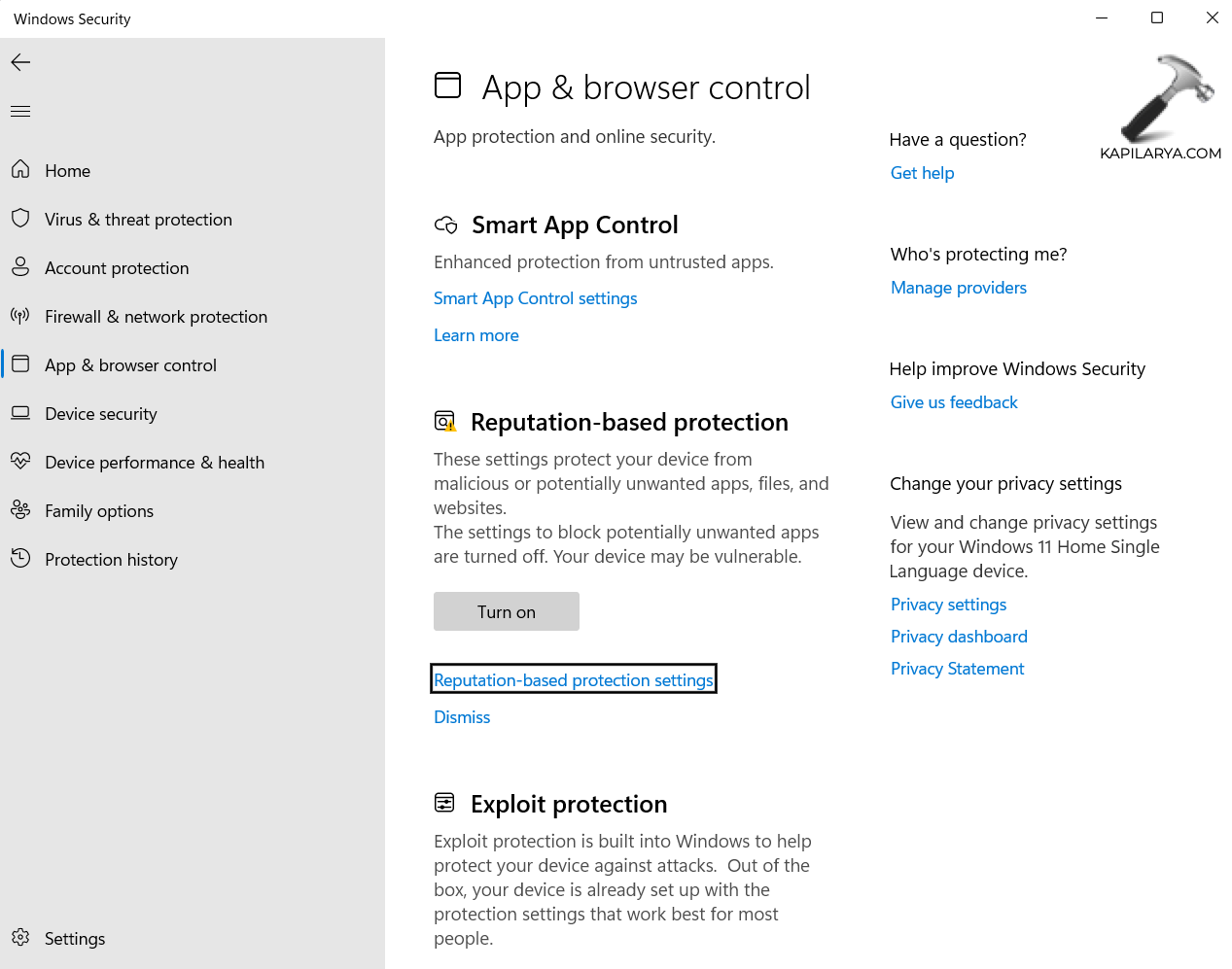Click the Firewall & network protection antenna icon
This screenshot has width=1232, height=969.
[x=20, y=316]
